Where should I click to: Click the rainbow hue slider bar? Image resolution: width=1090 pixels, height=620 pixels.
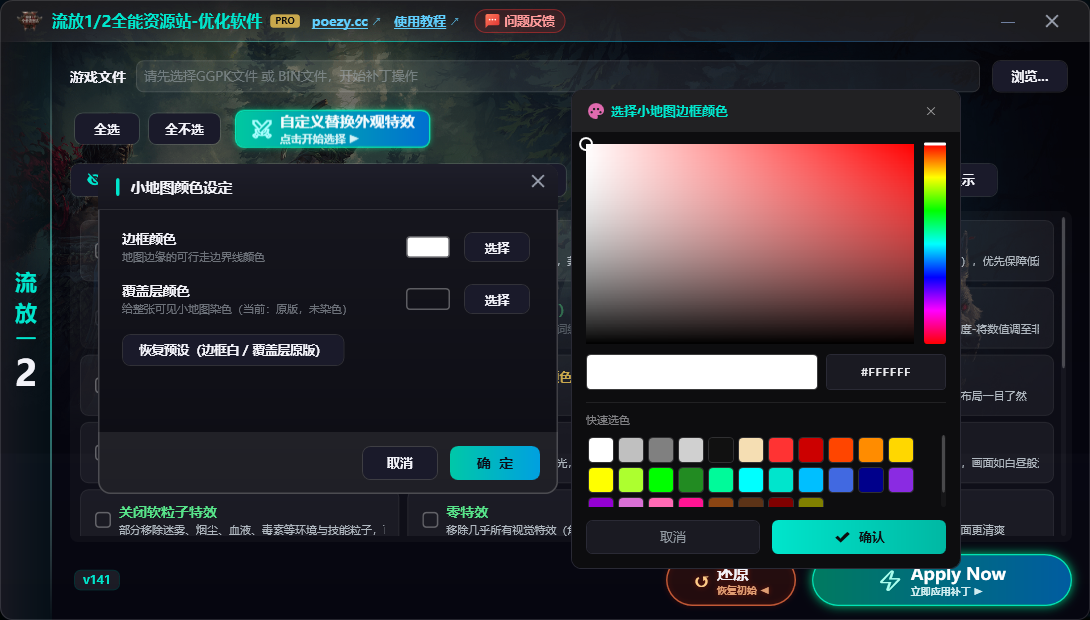coord(935,243)
